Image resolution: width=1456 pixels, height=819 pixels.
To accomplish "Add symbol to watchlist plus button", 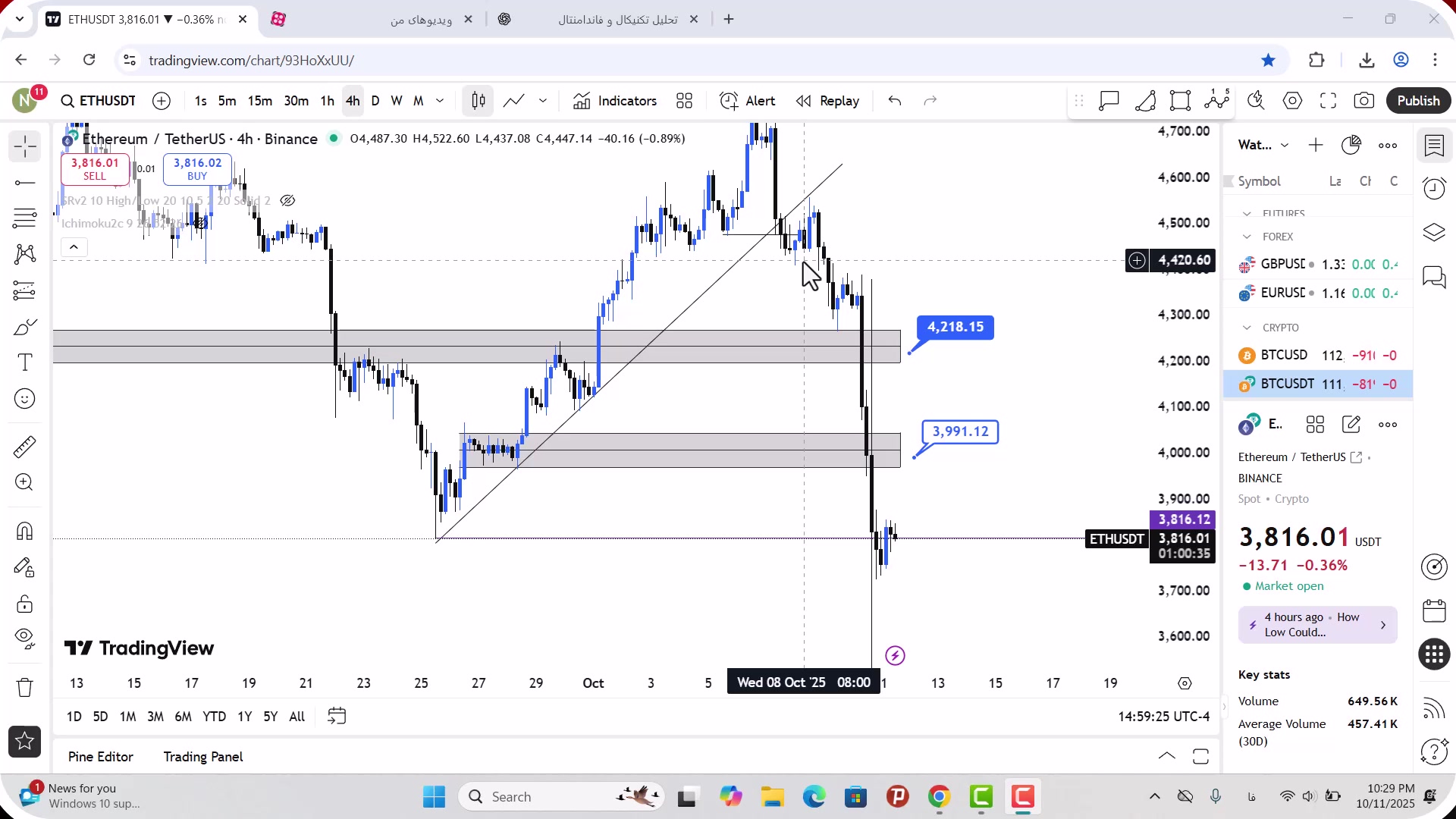I will 1316,145.
